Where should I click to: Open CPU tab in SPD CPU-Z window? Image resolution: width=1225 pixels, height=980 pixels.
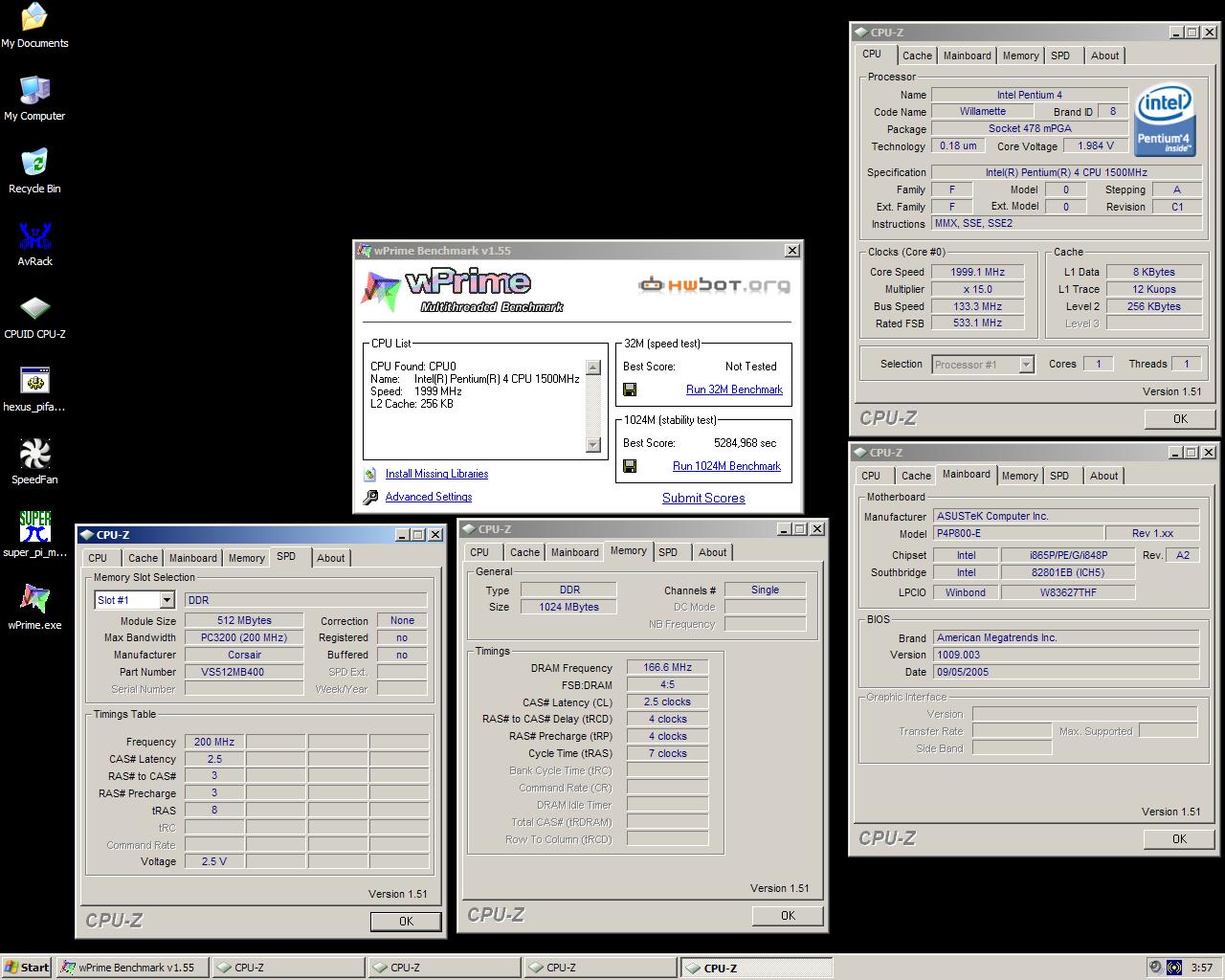[98, 558]
